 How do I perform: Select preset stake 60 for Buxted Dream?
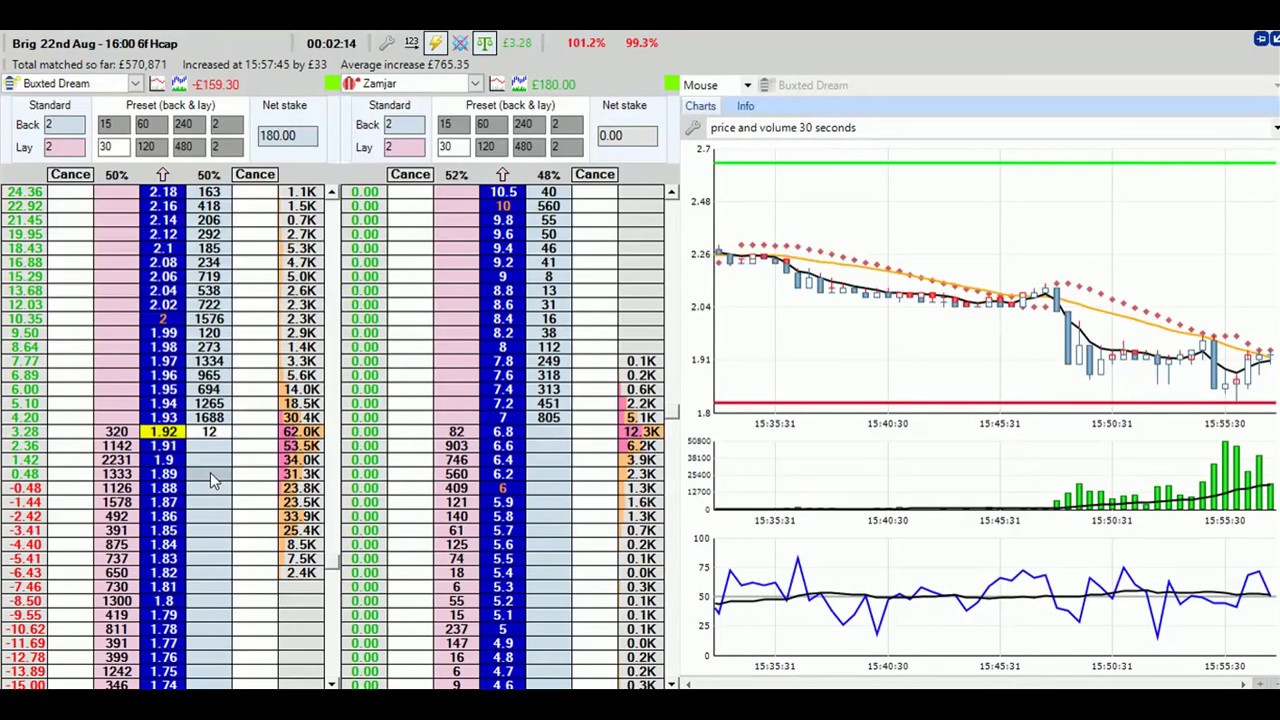[x=153, y=124]
